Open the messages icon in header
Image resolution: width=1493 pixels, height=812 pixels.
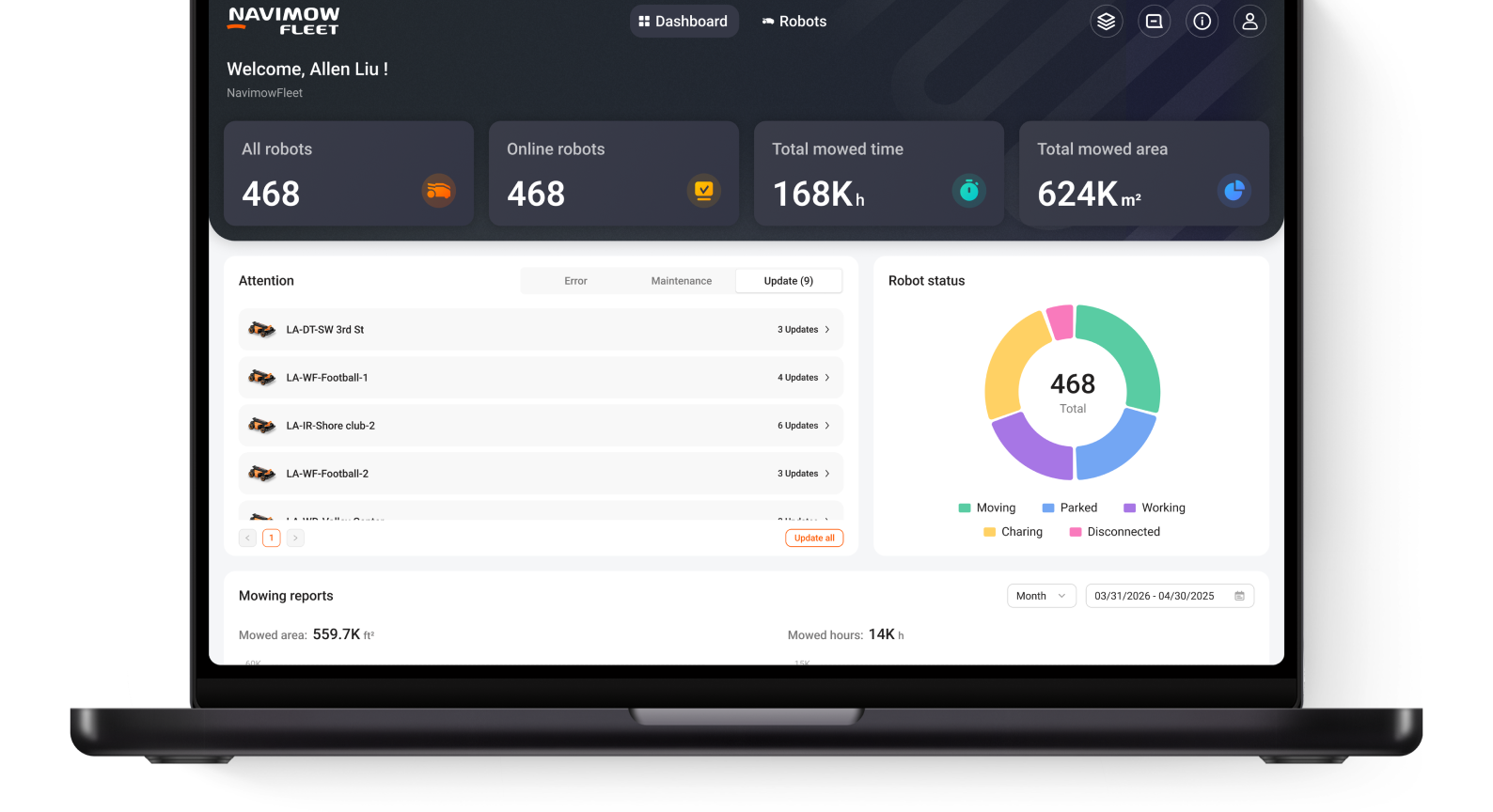pos(1154,22)
